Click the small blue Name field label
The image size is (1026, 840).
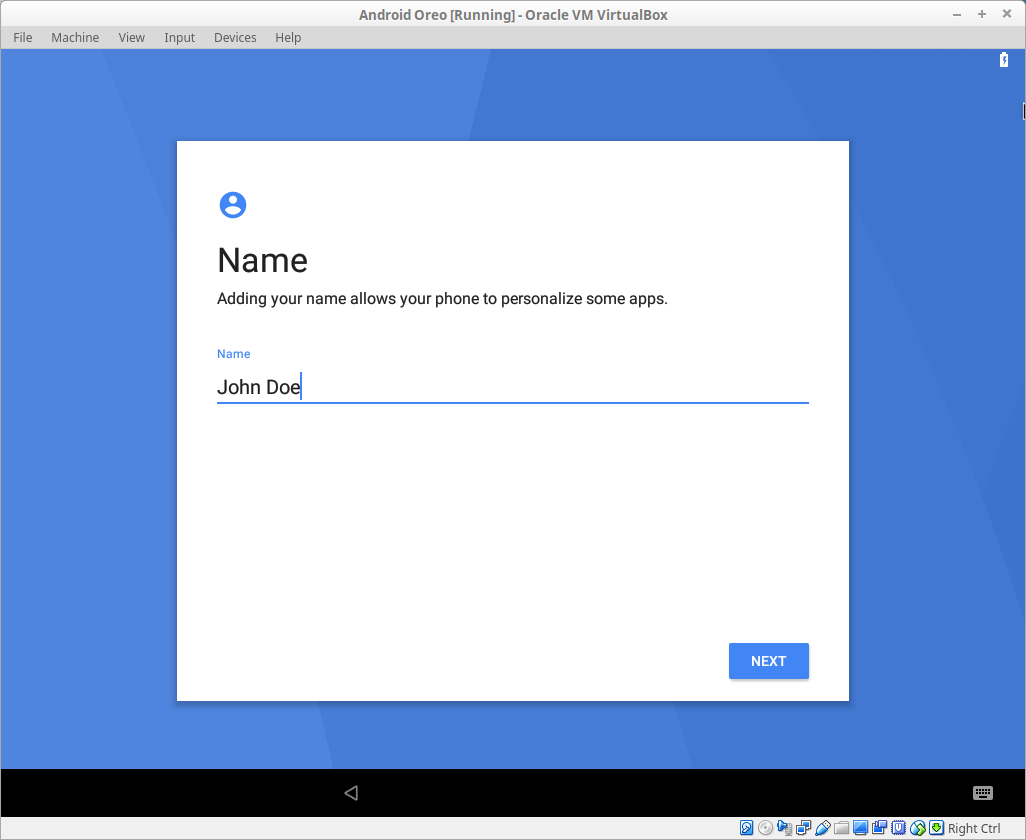pyautogui.click(x=234, y=354)
